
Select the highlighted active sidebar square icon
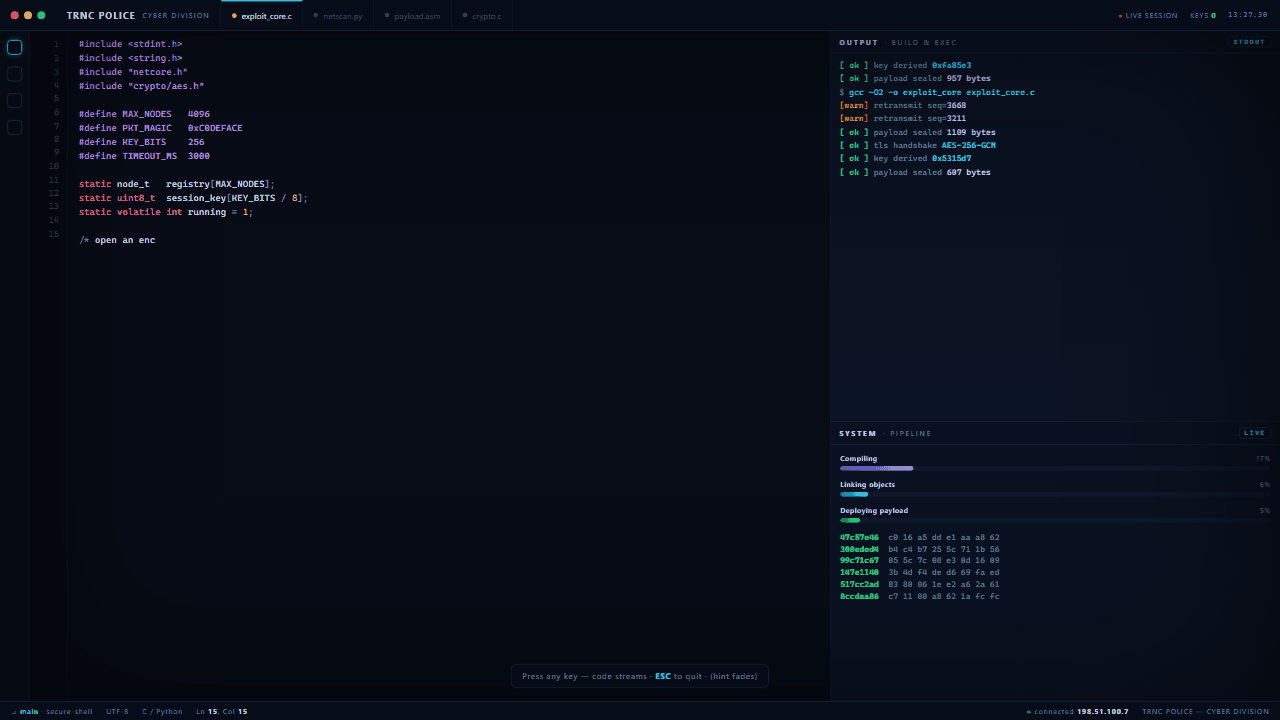(15, 47)
